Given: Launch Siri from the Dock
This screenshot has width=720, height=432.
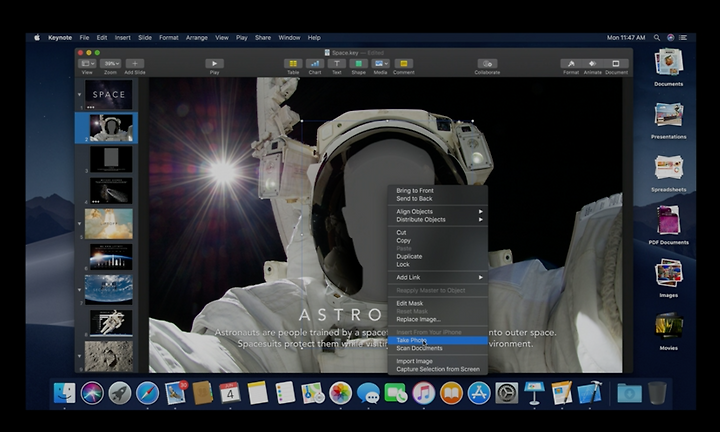Looking at the screenshot, I should (92, 393).
